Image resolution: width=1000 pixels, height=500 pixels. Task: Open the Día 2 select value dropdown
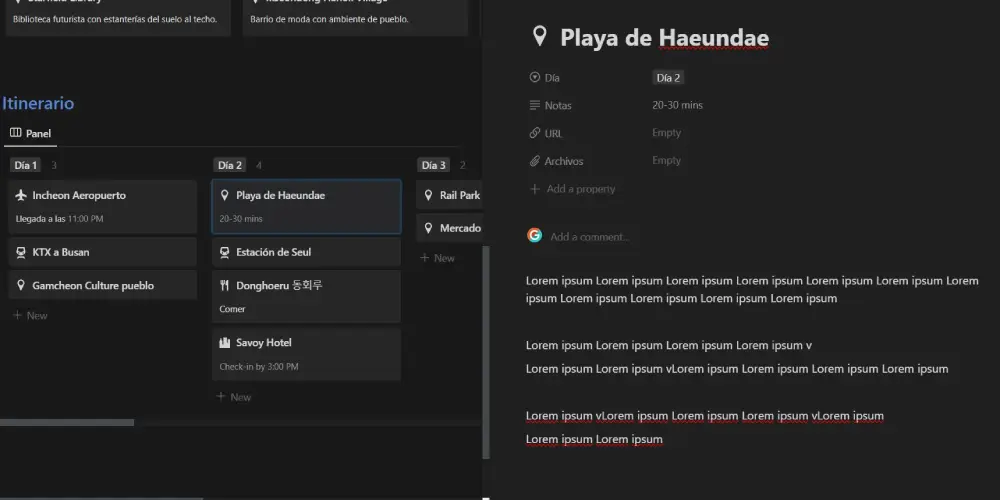tap(668, 78)
